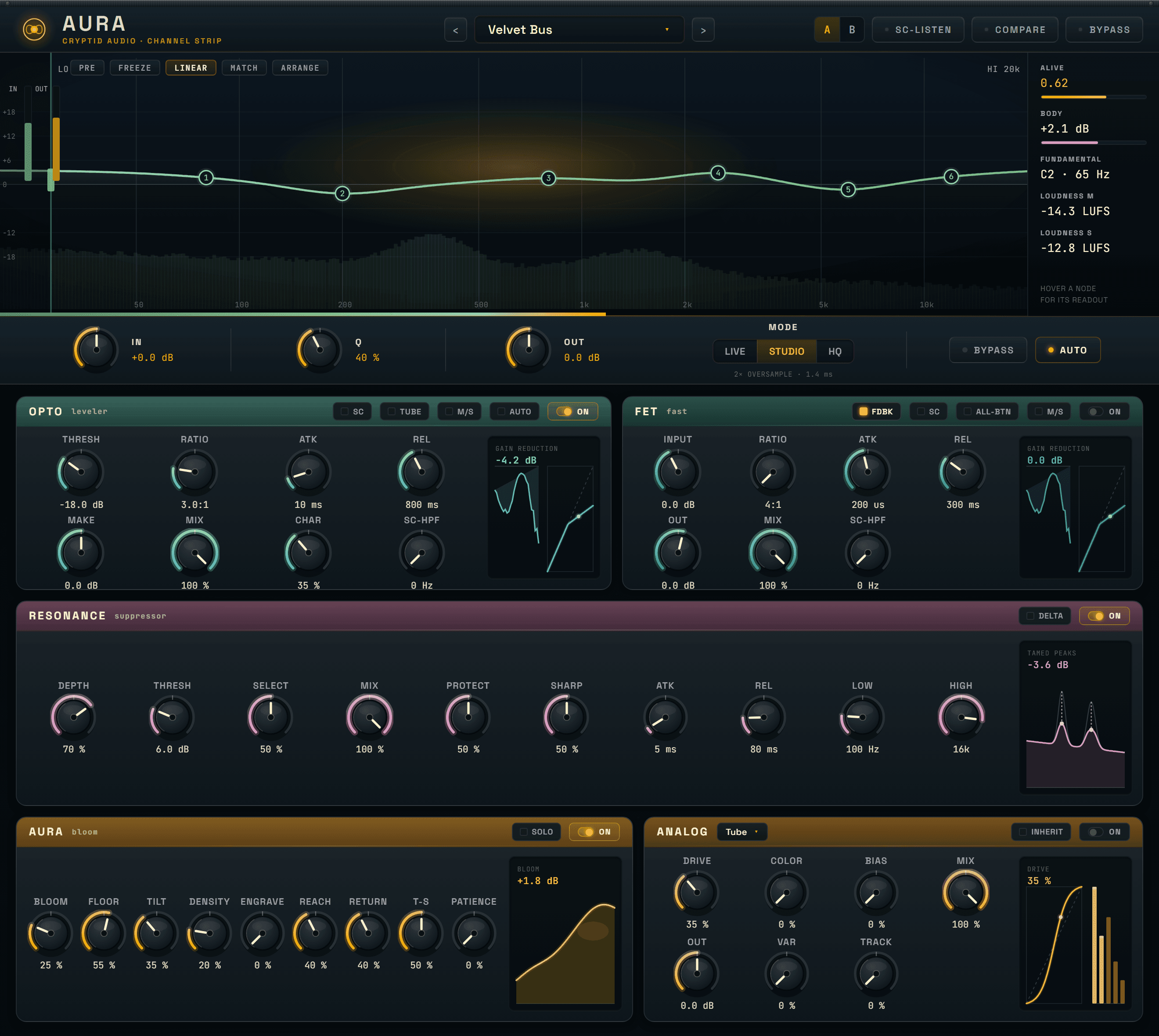
Task: Click the BODY level slider
Action: [1093, 143]
